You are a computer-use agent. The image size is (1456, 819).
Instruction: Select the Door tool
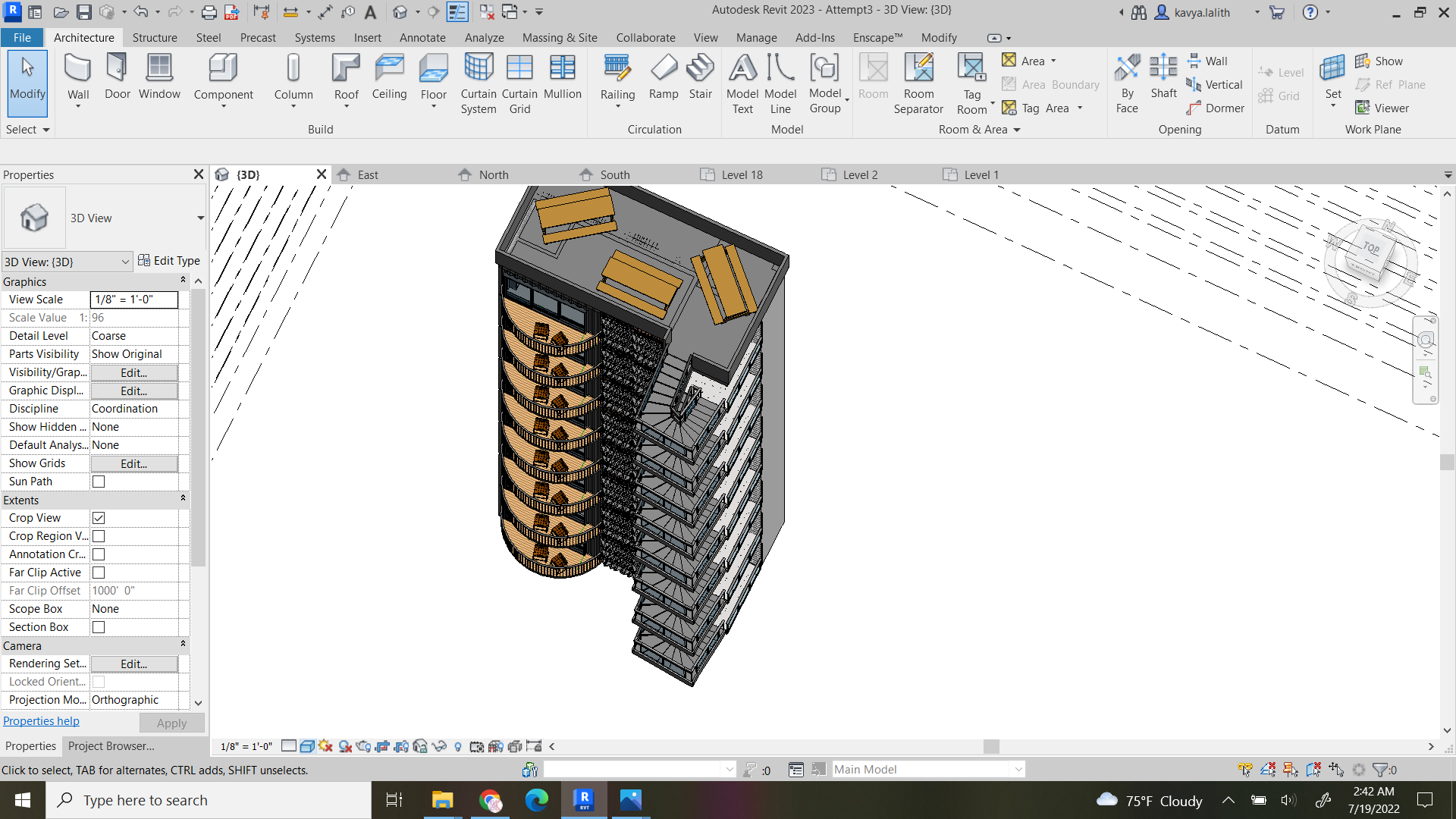117,76
